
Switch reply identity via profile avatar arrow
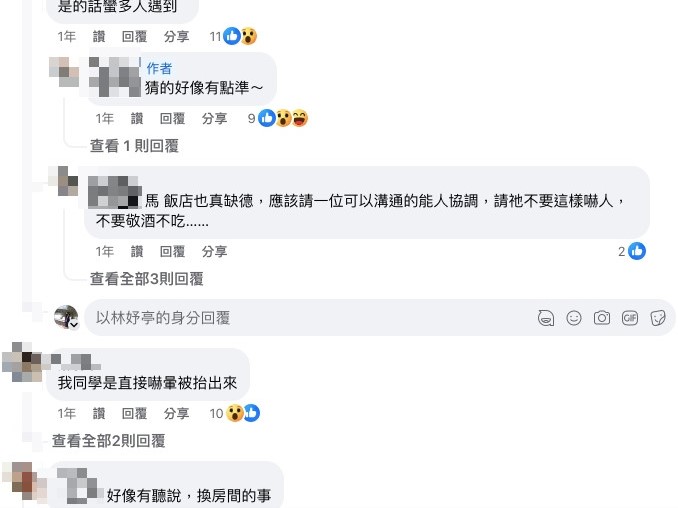point(74,325)
